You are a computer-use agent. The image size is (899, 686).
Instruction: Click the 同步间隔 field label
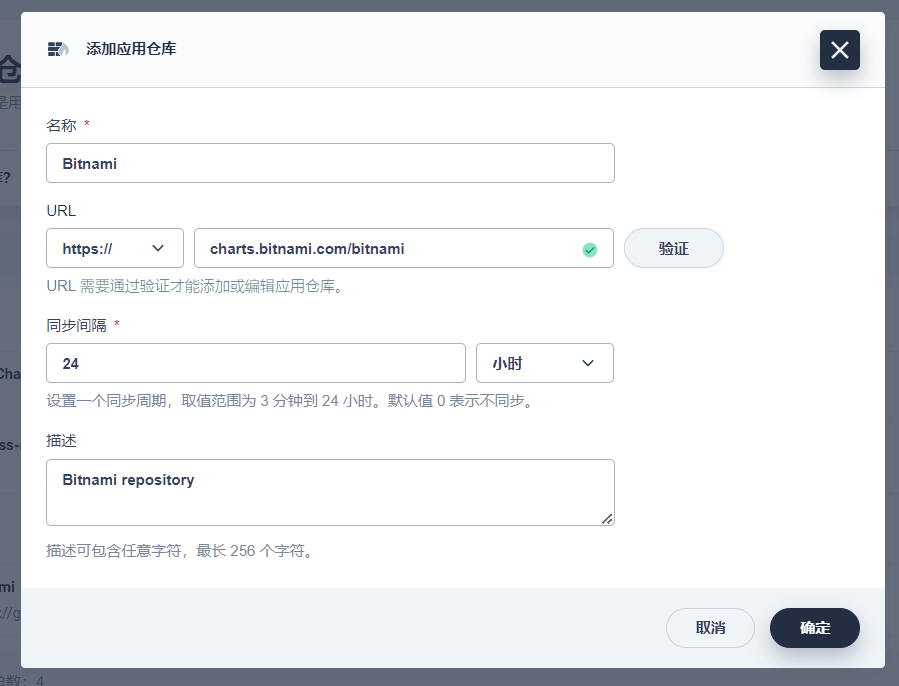click(x=77, y=325)
